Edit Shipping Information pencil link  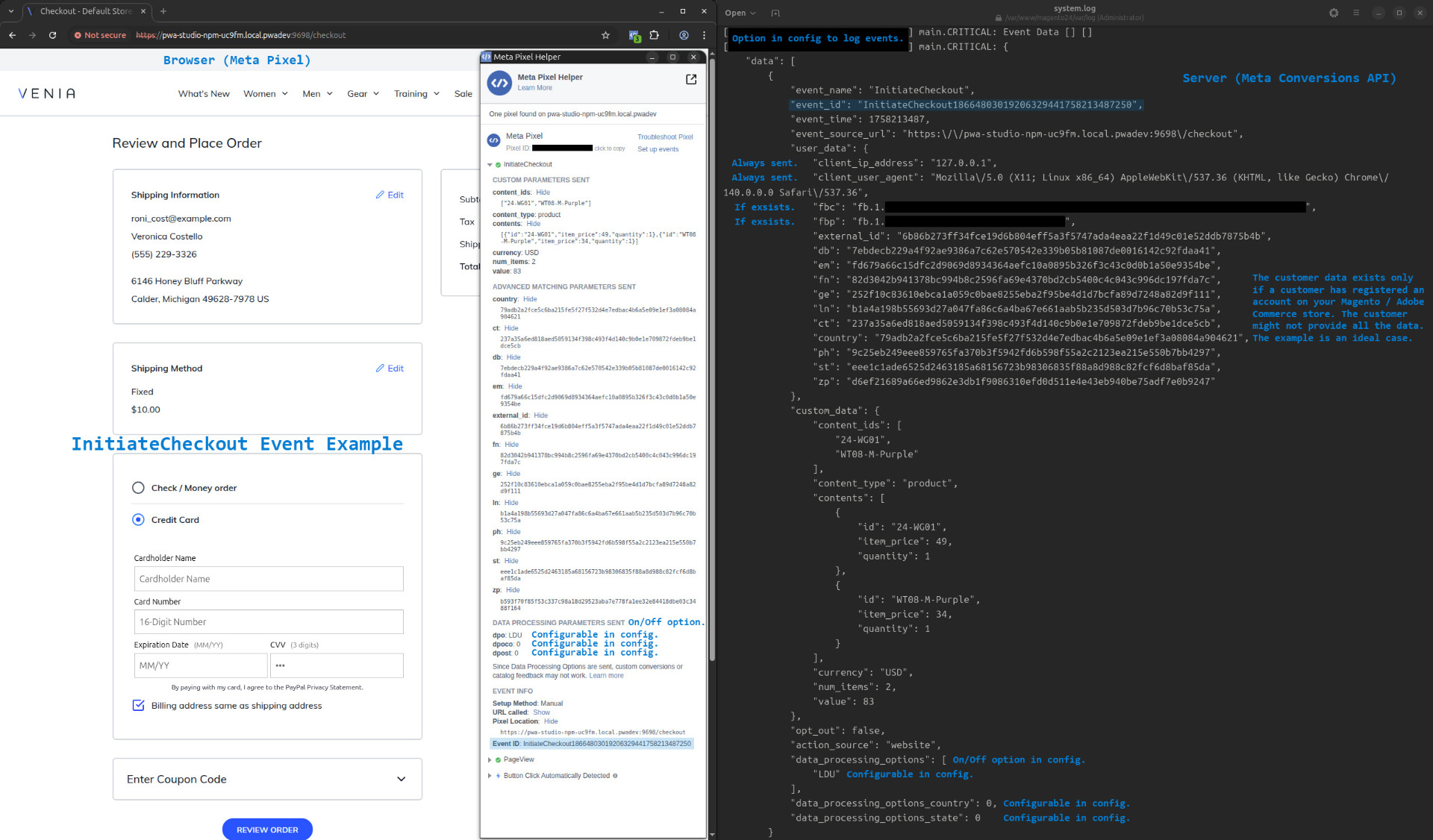tap(390, 195)
